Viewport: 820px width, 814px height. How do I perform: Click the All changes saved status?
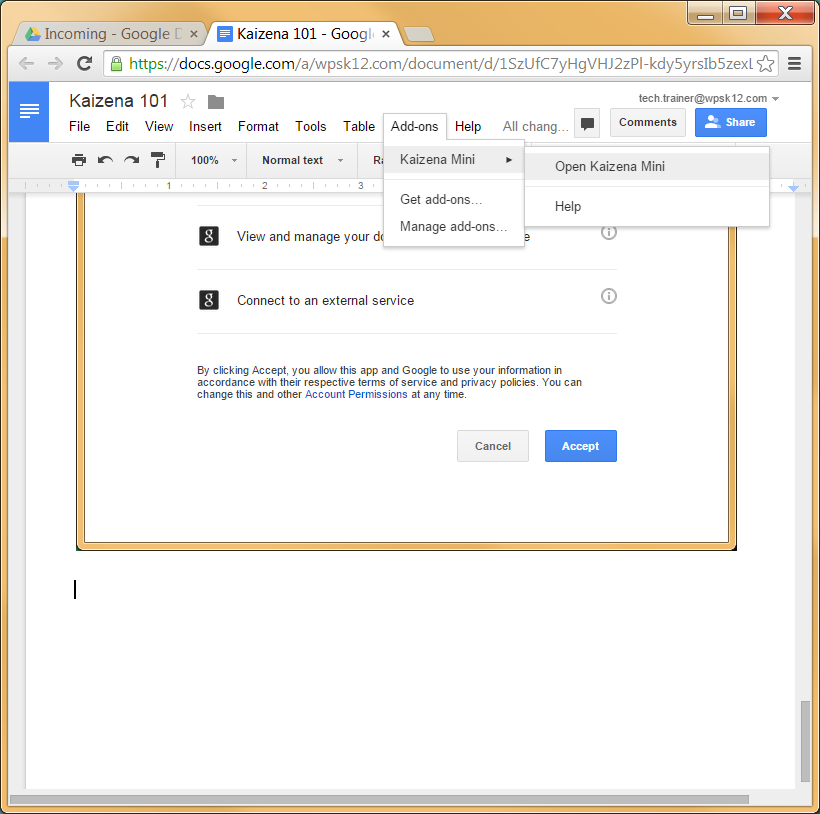pos(536,127)
